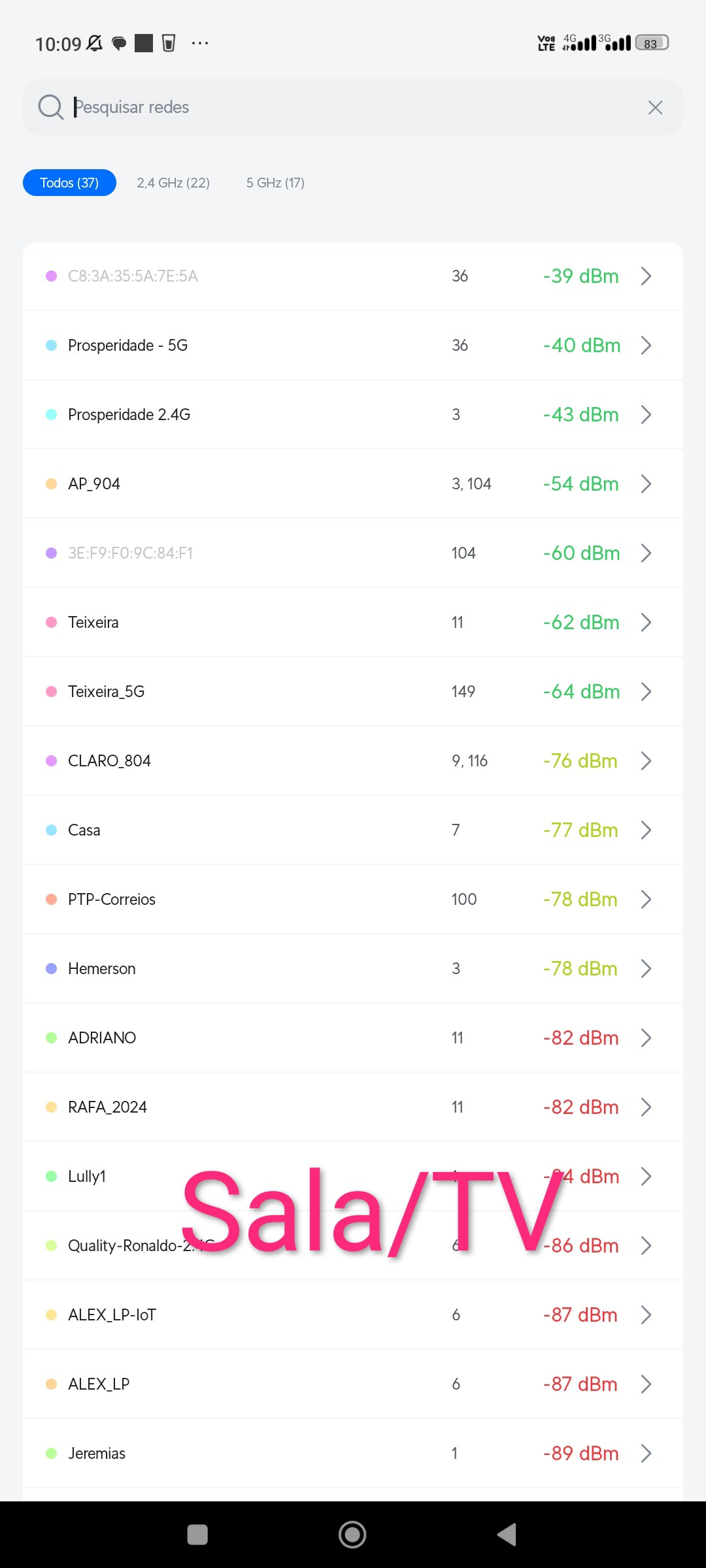Open chevron next to AP_904 network
Viewport: 706px width, 1568px height.
(646, 483)
